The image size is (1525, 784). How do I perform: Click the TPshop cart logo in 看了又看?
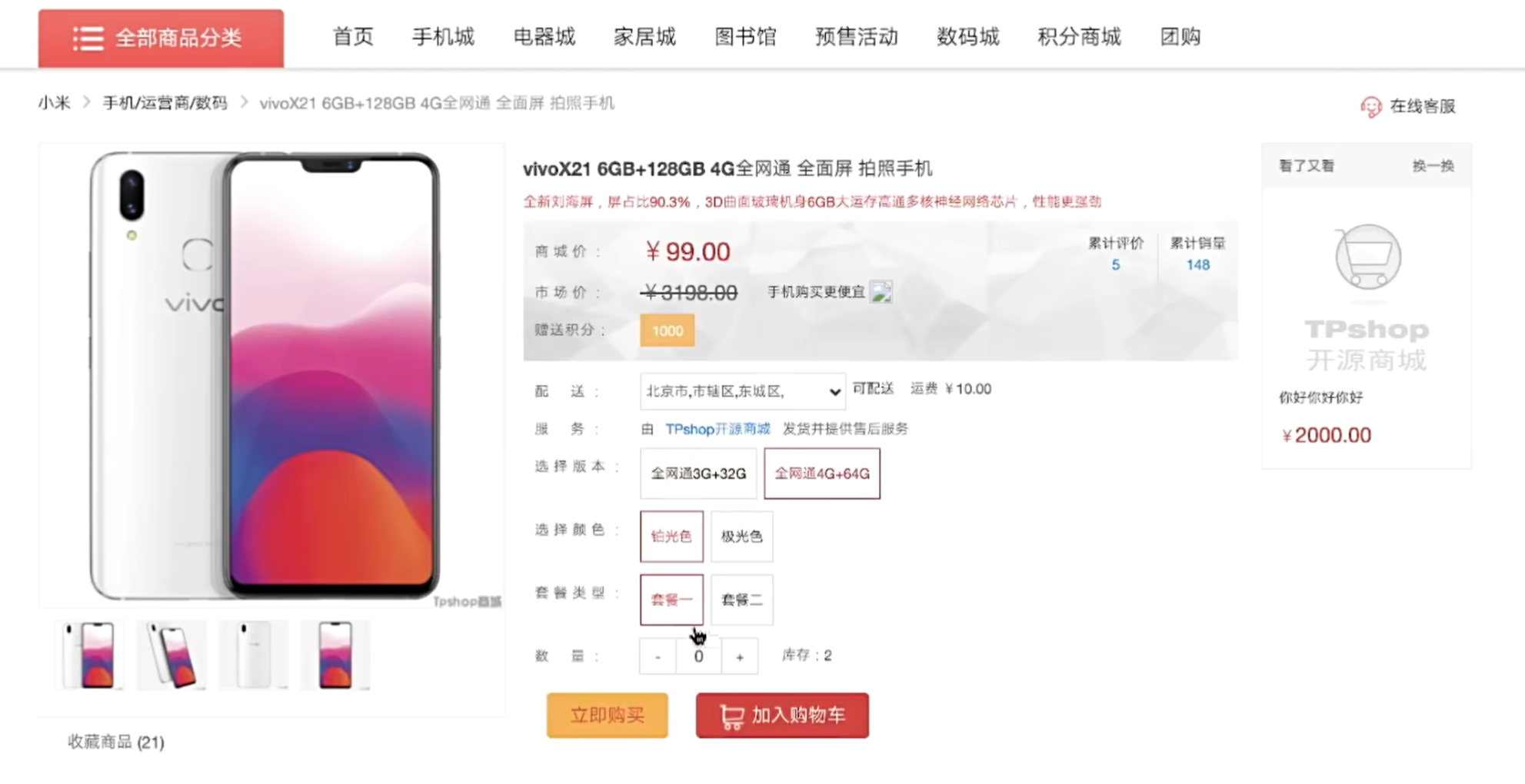[1367, 256]
